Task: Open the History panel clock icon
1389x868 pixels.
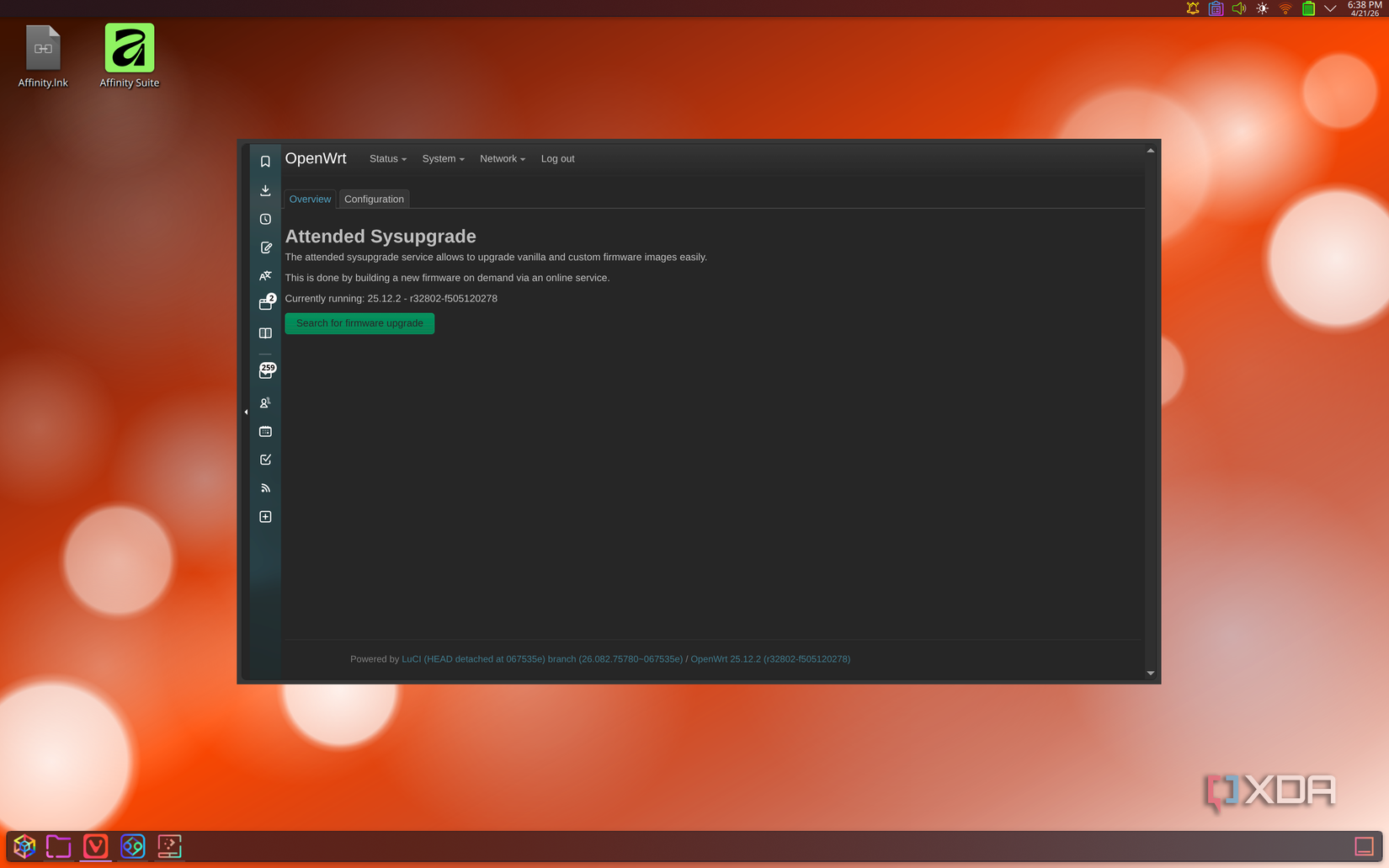Action: [265, 219]
